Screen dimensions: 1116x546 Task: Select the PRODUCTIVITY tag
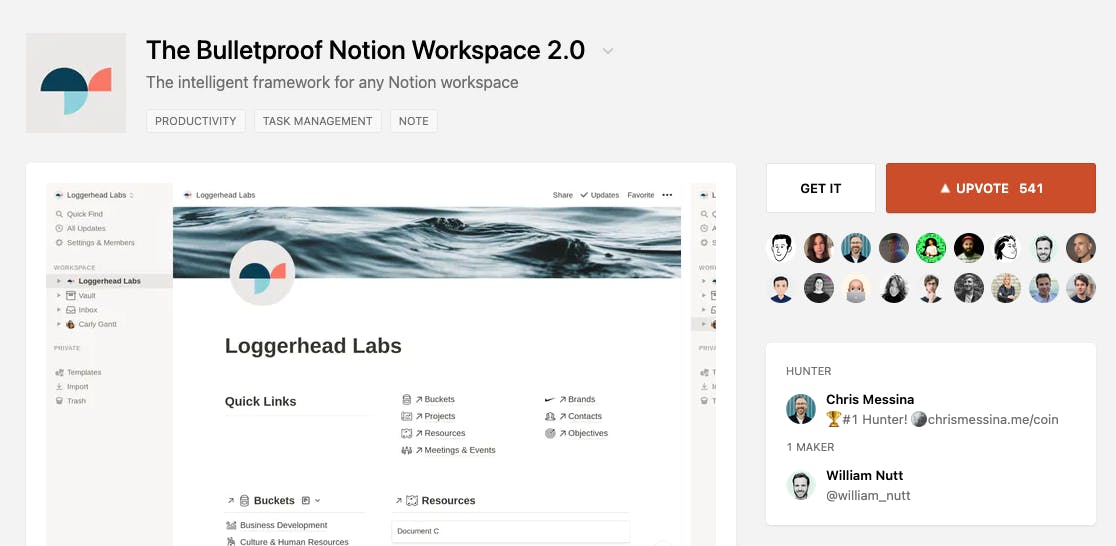[196, 121]
